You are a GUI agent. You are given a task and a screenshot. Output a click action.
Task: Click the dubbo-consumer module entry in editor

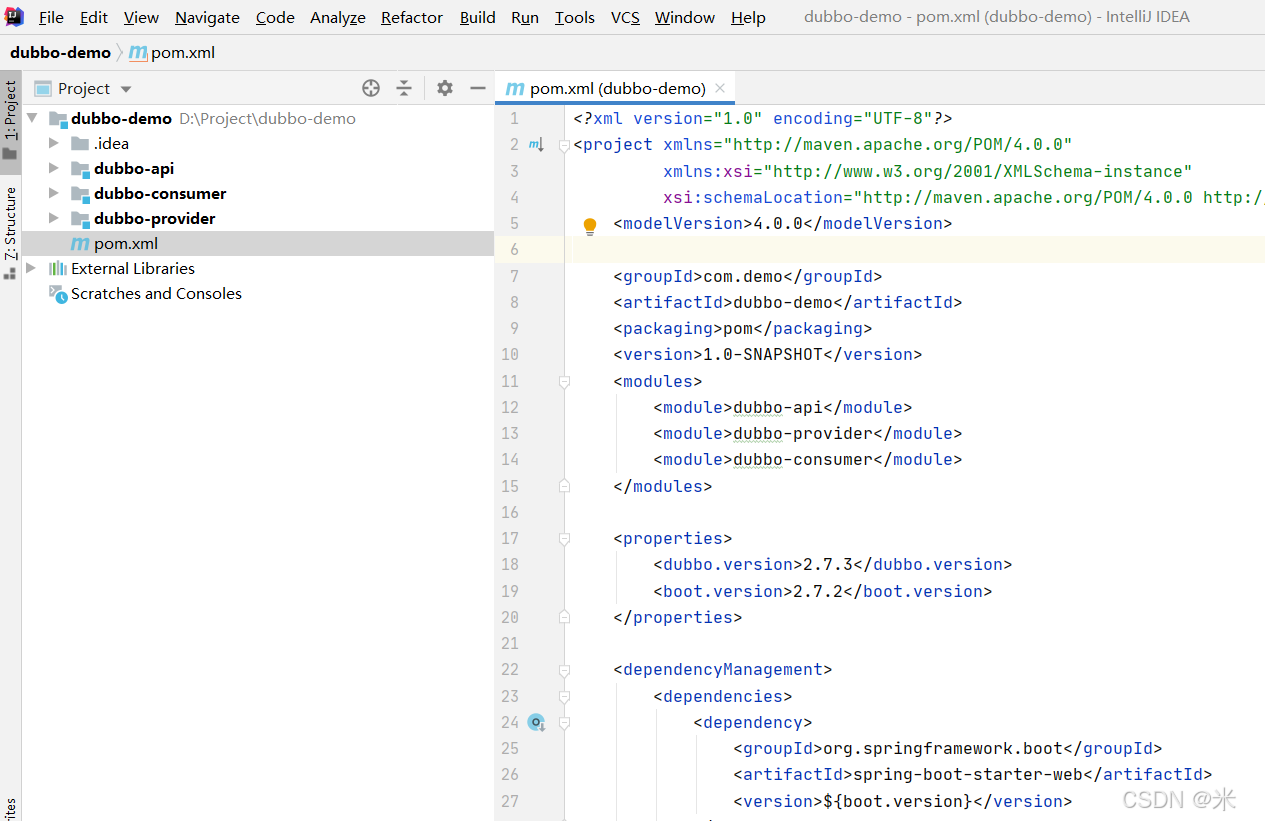click(803, 459)
